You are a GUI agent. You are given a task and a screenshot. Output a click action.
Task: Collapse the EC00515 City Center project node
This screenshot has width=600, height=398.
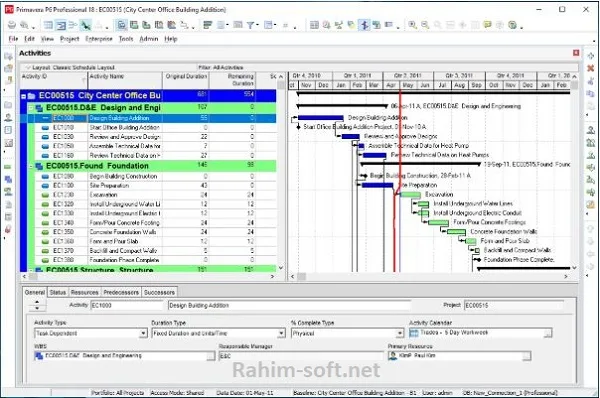[24, 96]
